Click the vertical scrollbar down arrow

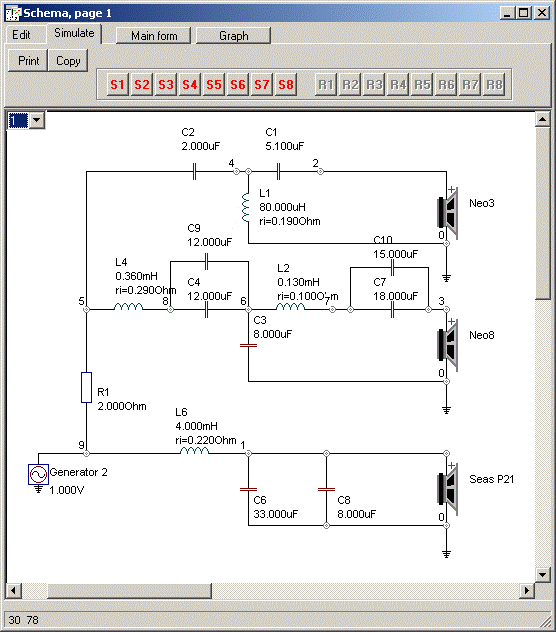pyautogui.click(x=542, y=575)
